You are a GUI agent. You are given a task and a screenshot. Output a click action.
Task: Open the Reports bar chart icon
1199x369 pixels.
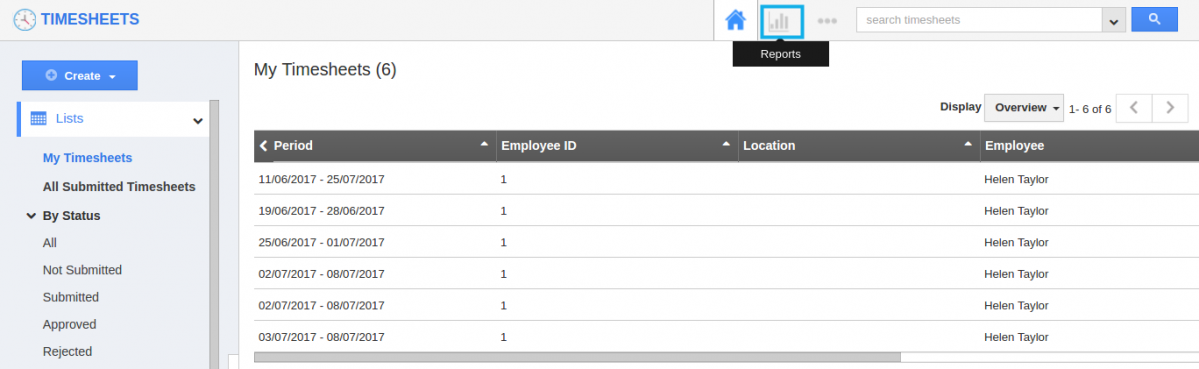(780, 21)
